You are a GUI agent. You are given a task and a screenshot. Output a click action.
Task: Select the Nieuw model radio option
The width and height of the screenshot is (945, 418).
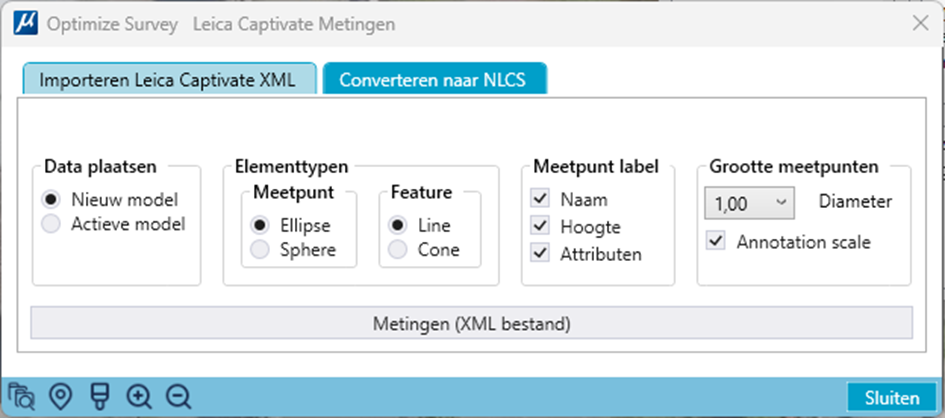[51, 198]
